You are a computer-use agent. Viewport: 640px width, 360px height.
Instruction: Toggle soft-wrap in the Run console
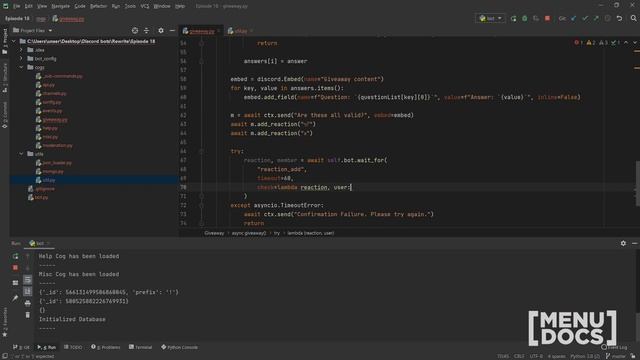27,280
